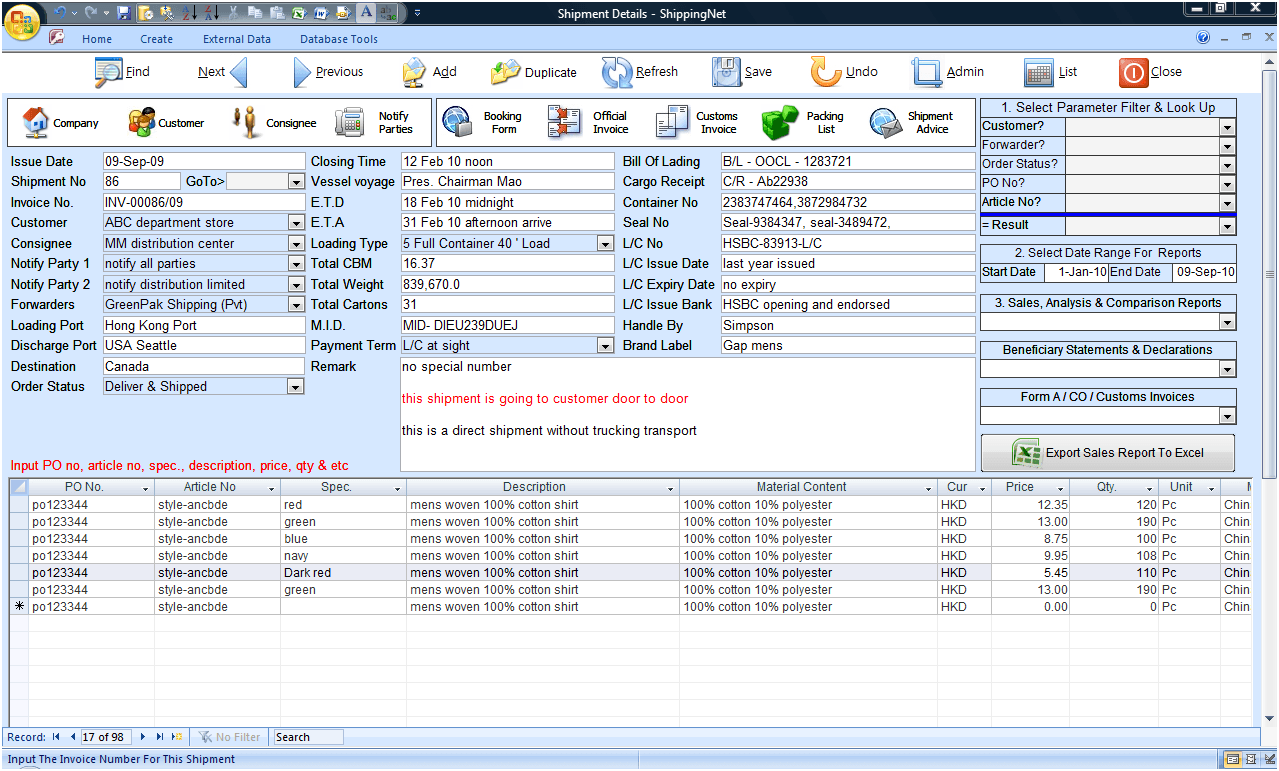Click the No Filter button
The image size is (1279, 771).
coord(229,736)
